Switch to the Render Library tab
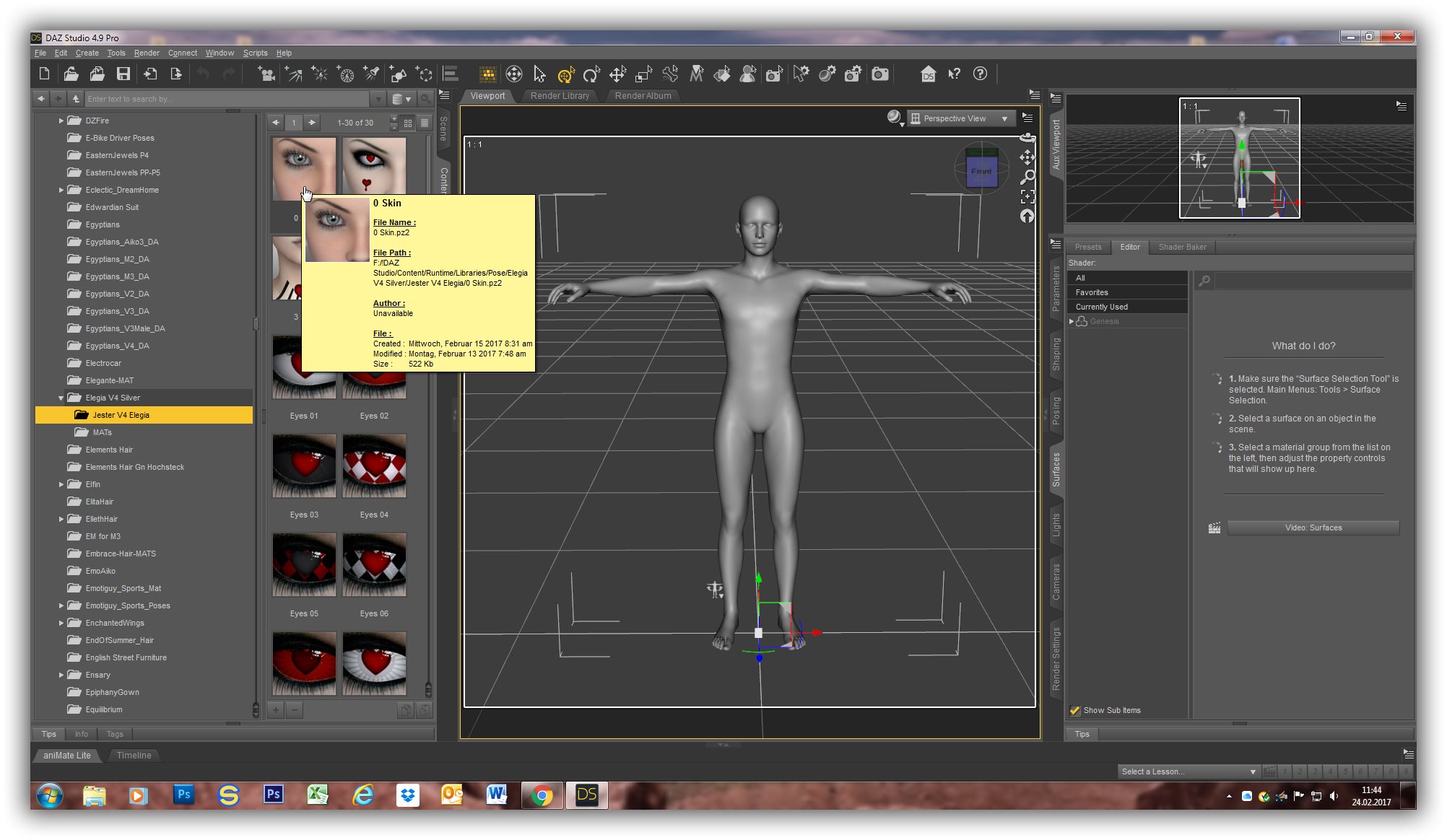Viewport: 1447px width, 840px height. [x=560, y=96]
